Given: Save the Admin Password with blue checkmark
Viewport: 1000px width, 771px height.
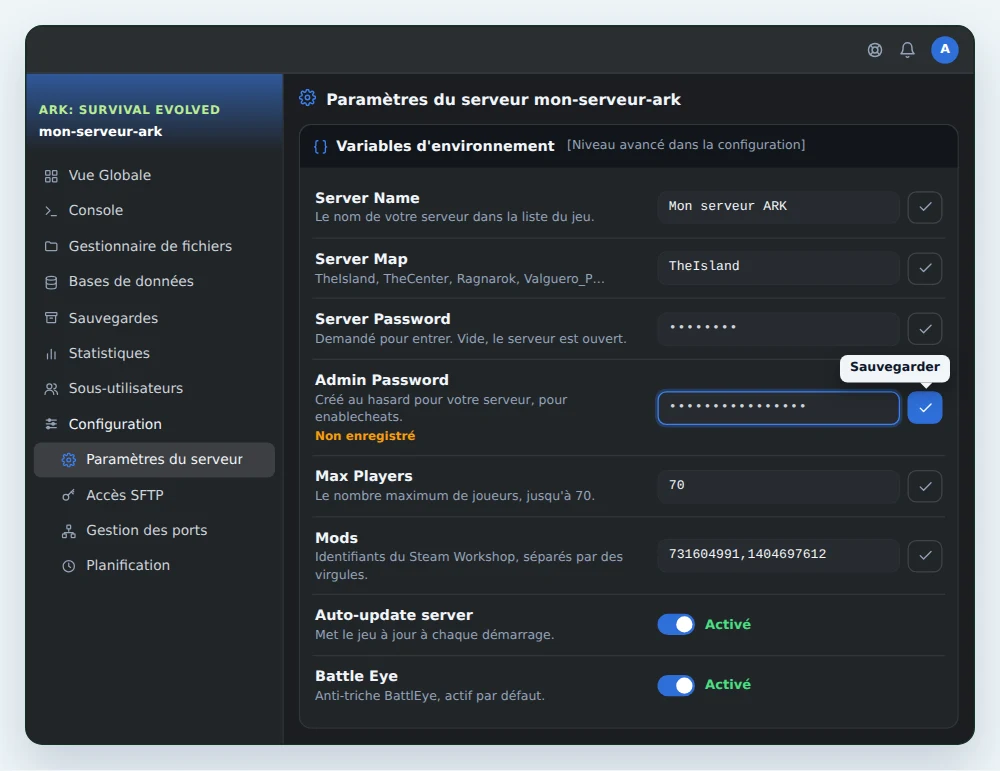Looking at the screenshot, I should pyautogui.click(x=925, y=408).
